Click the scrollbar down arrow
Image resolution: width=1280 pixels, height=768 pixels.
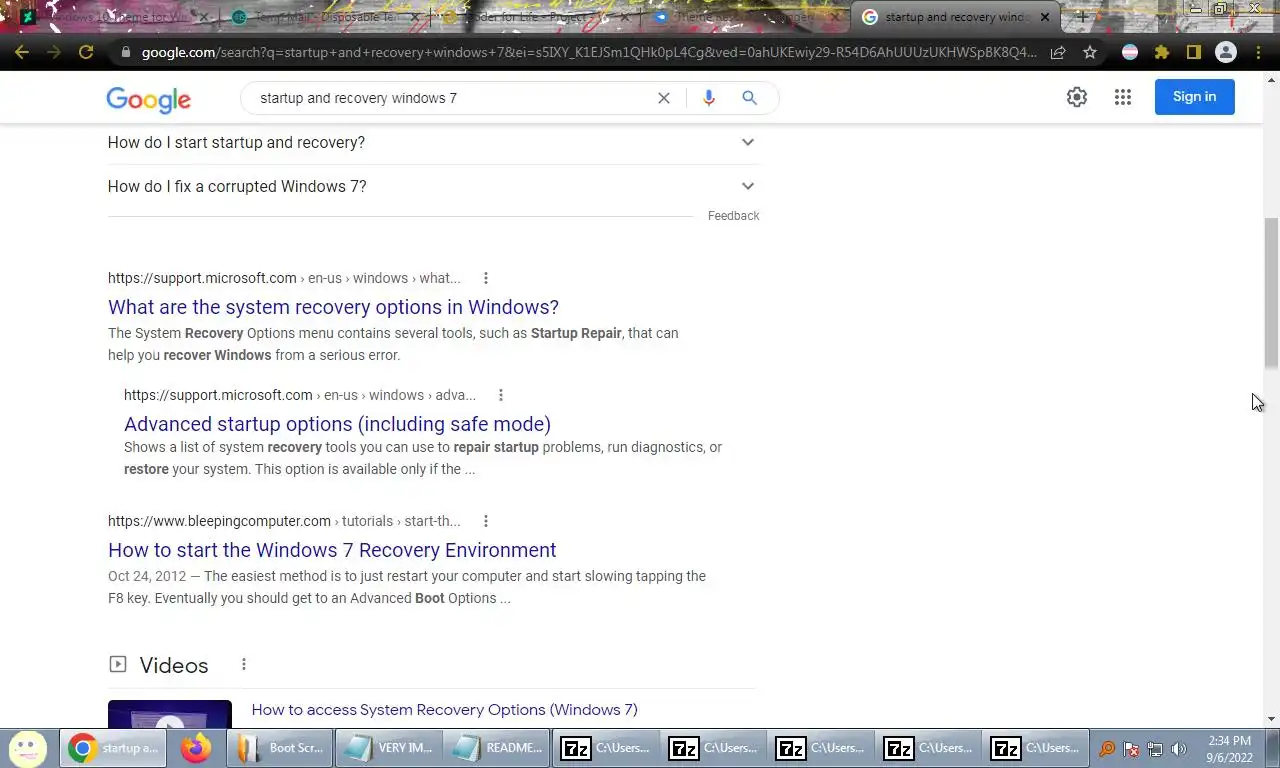[x=1271, y=719]
